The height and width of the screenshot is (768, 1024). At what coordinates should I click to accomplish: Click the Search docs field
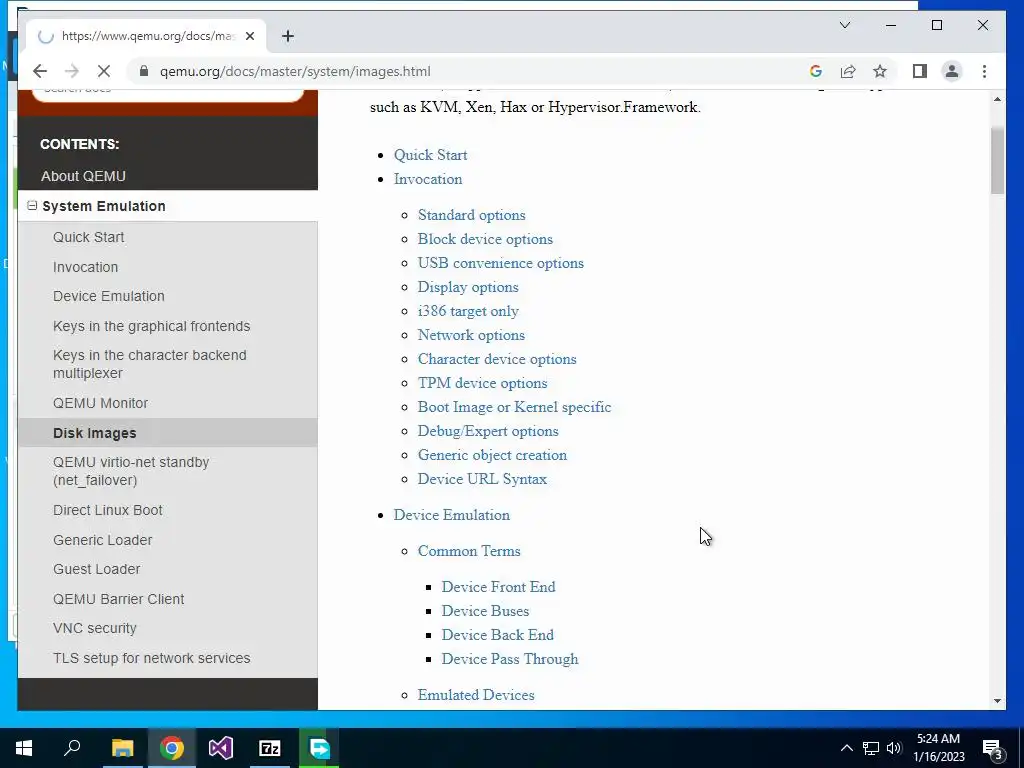tap(168, 93)
